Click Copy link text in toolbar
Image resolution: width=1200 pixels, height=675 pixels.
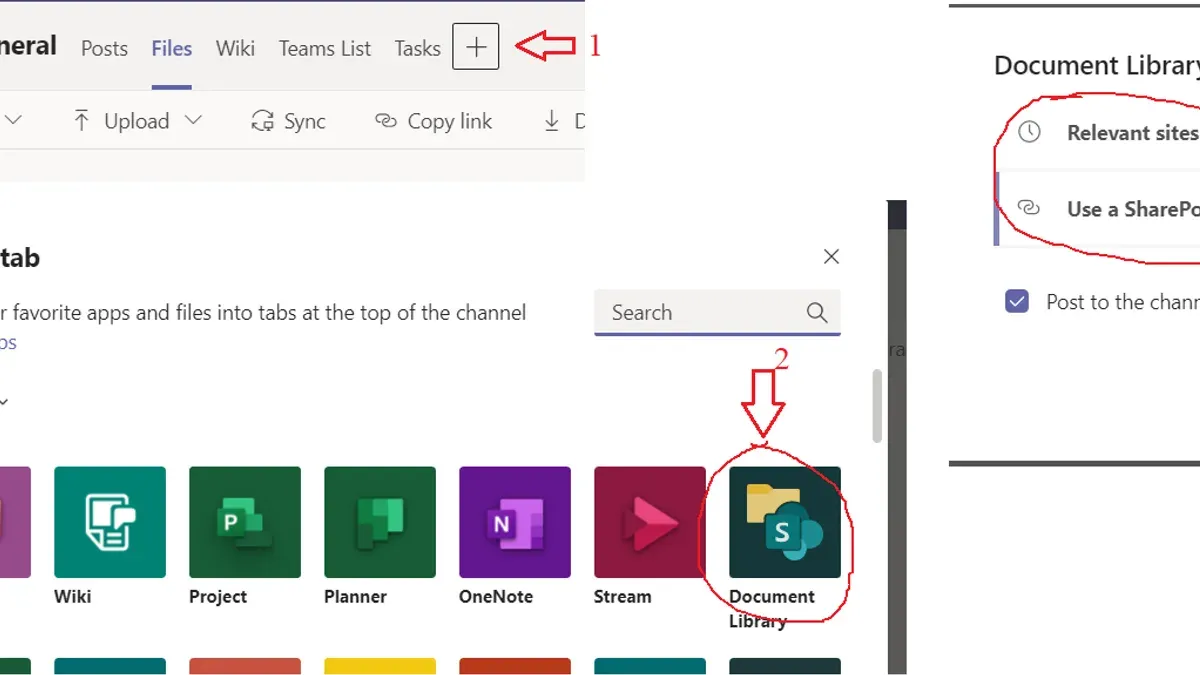pos(450,121)
